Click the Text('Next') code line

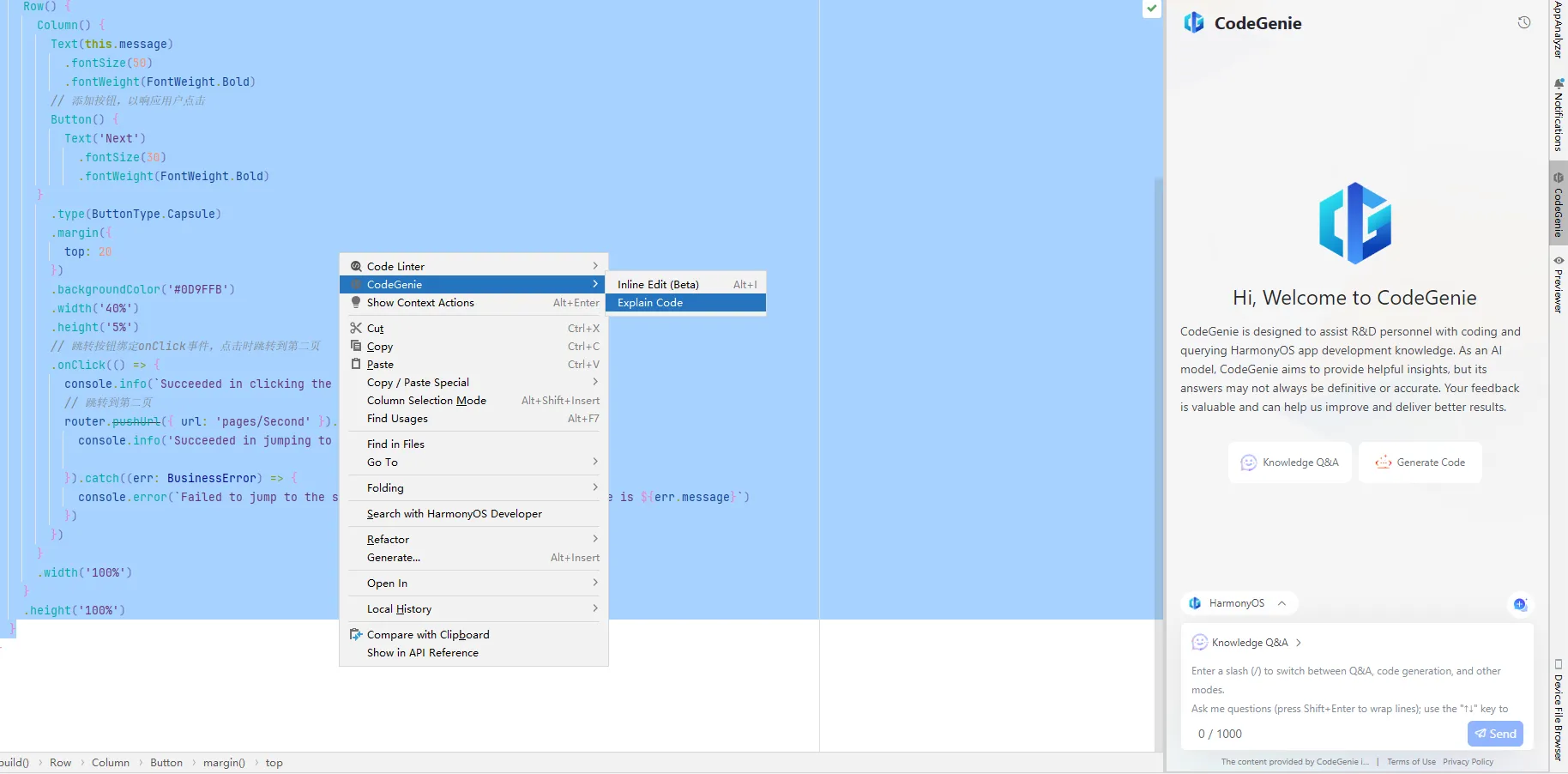(105, 138)
